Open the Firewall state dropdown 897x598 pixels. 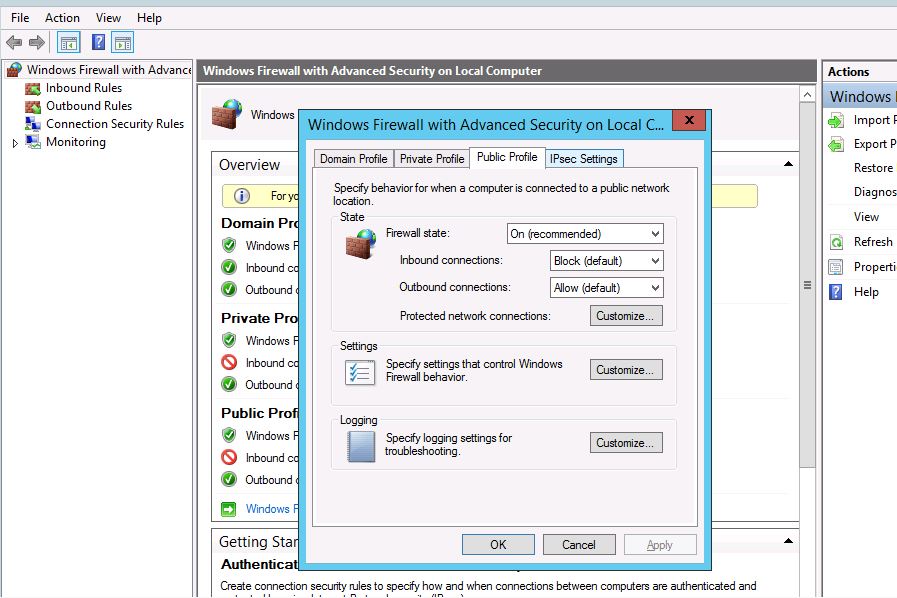tap(585, 233)
